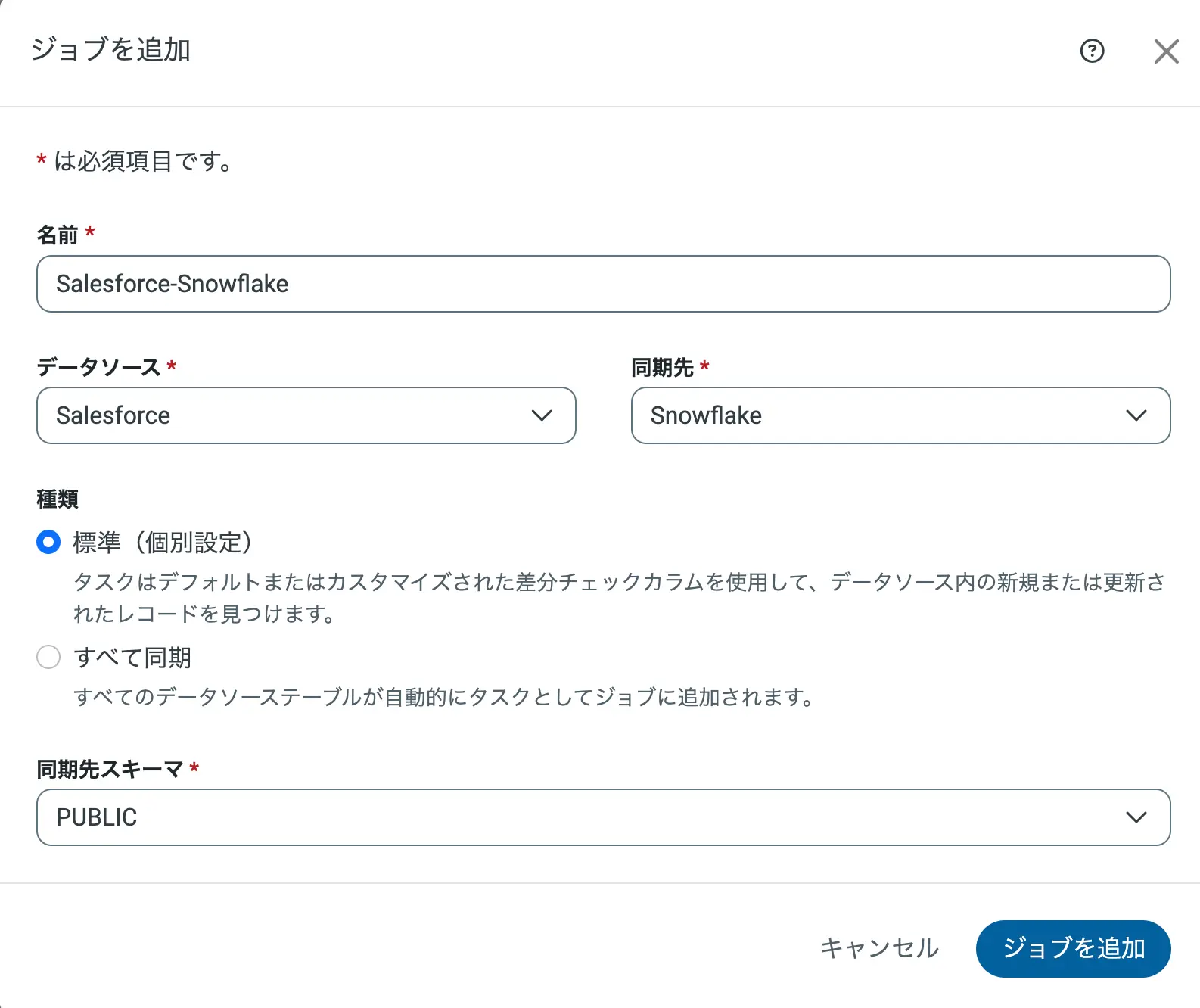Open the Salesforce data source dropdown

pyautogui.click(x=288, y=415)
